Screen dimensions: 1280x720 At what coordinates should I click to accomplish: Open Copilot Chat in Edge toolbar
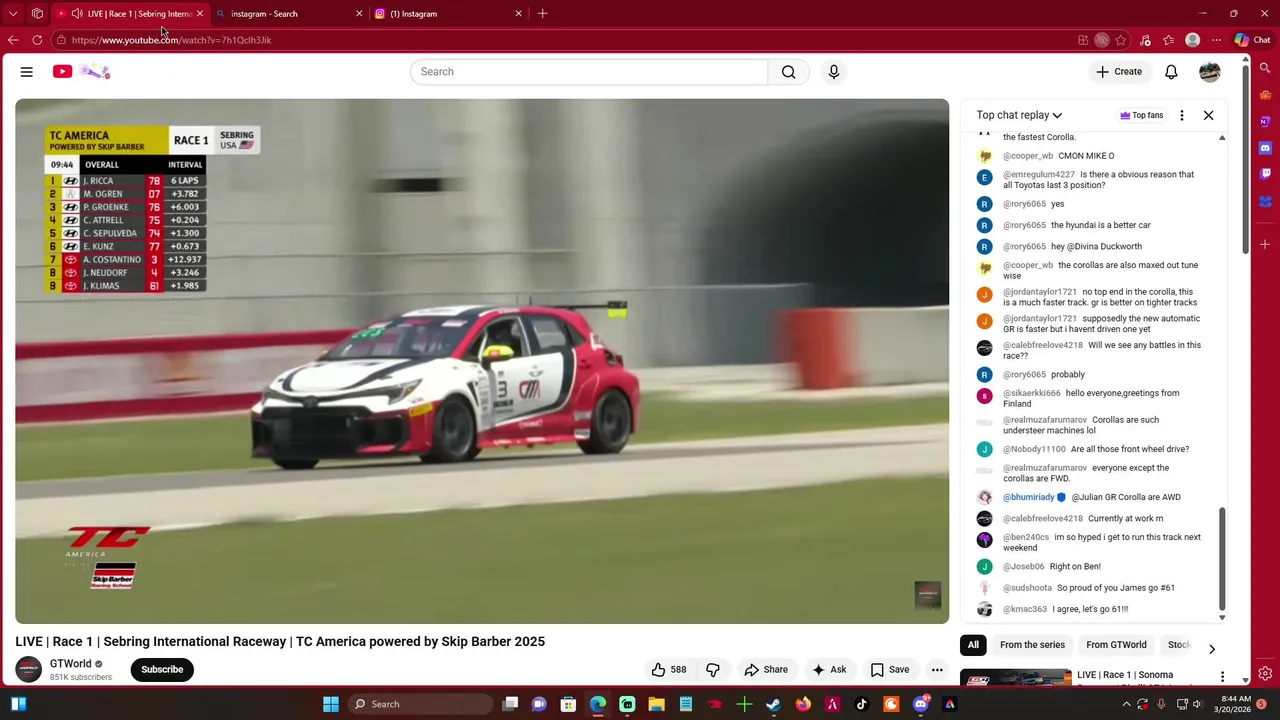click(1252, 40)
